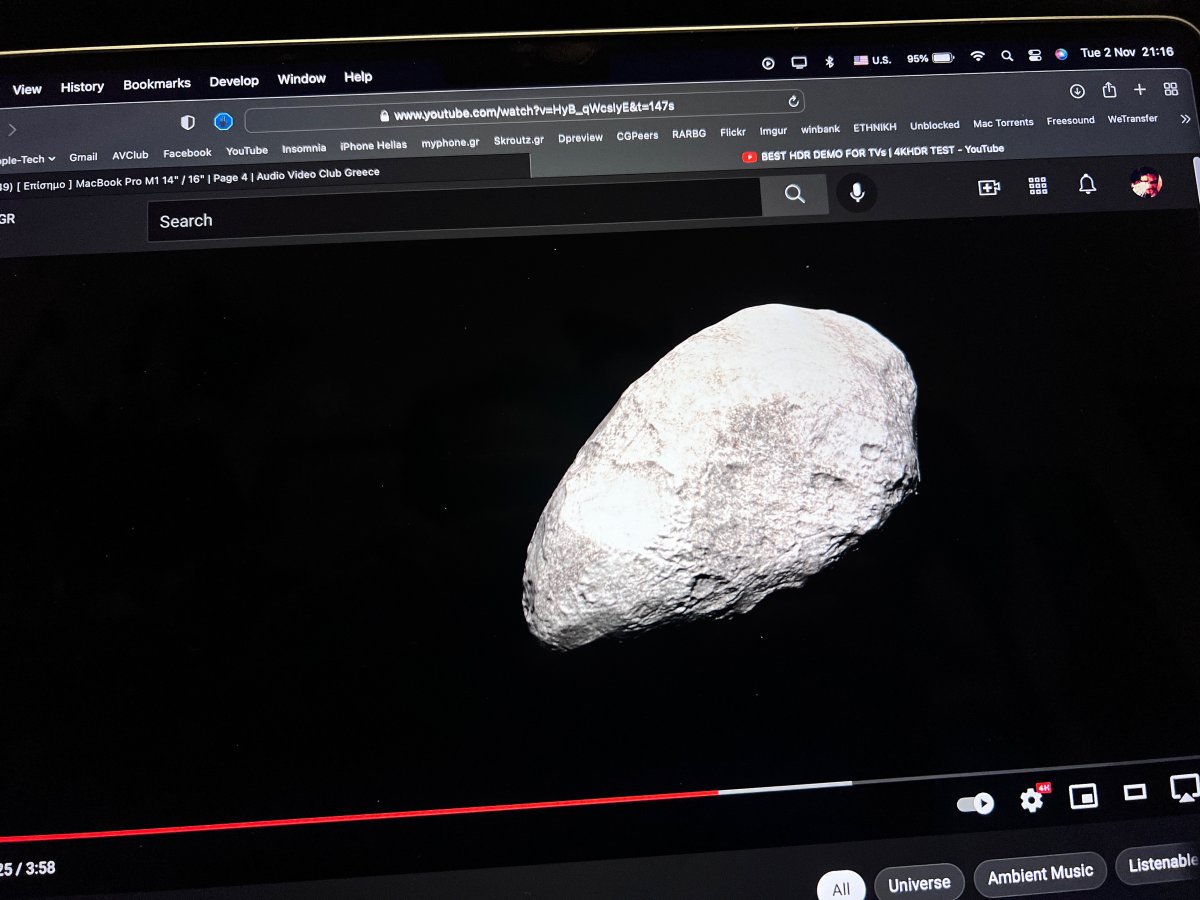The height and width of the screenshot is (900, 1200).
Task: Open the Freesound bookmark link
Action: point(1070,121)
